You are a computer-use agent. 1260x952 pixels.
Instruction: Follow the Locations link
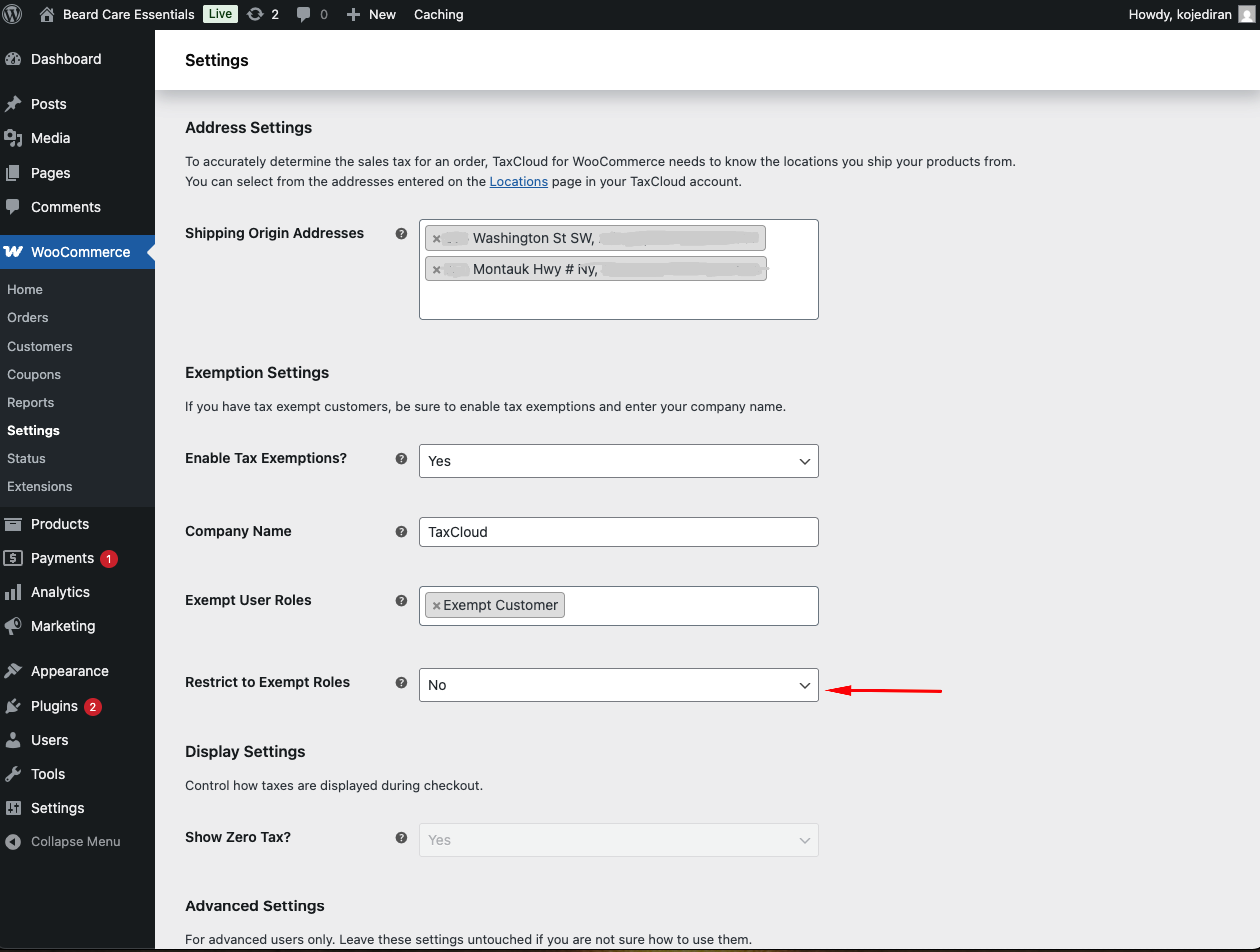pos(519,181)
